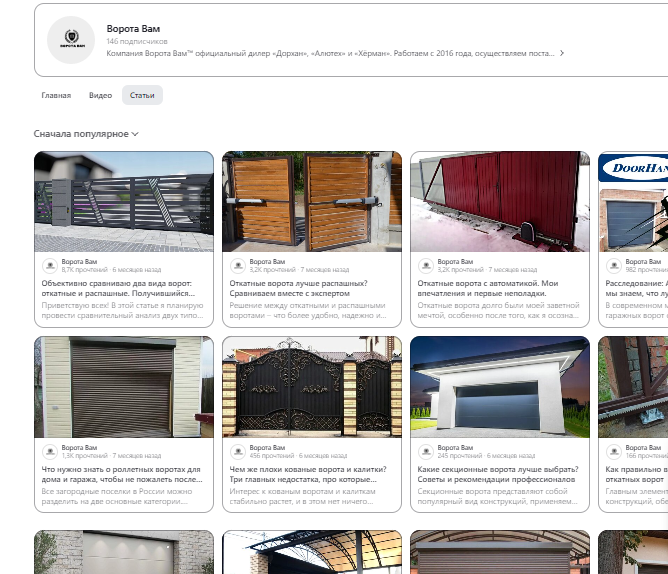Click author avatar on Откатные ворота лучше распашных card
Image resolution: width=668 pixels, height=574 pixels.
pyautogui.click(x=238, y=265)
